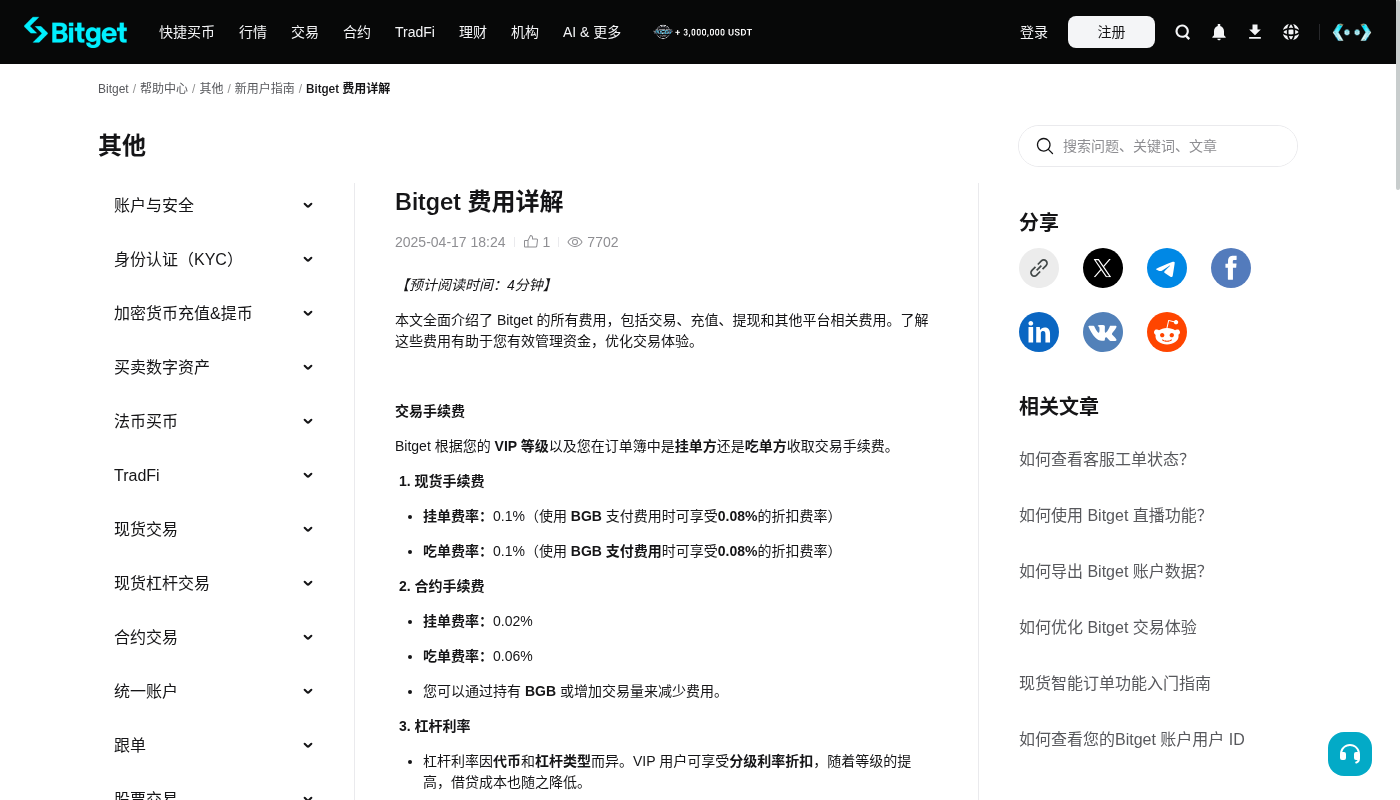Expand the 现货交易 sidebar section
Screen dimensions: 1400x800
[214, 529]
